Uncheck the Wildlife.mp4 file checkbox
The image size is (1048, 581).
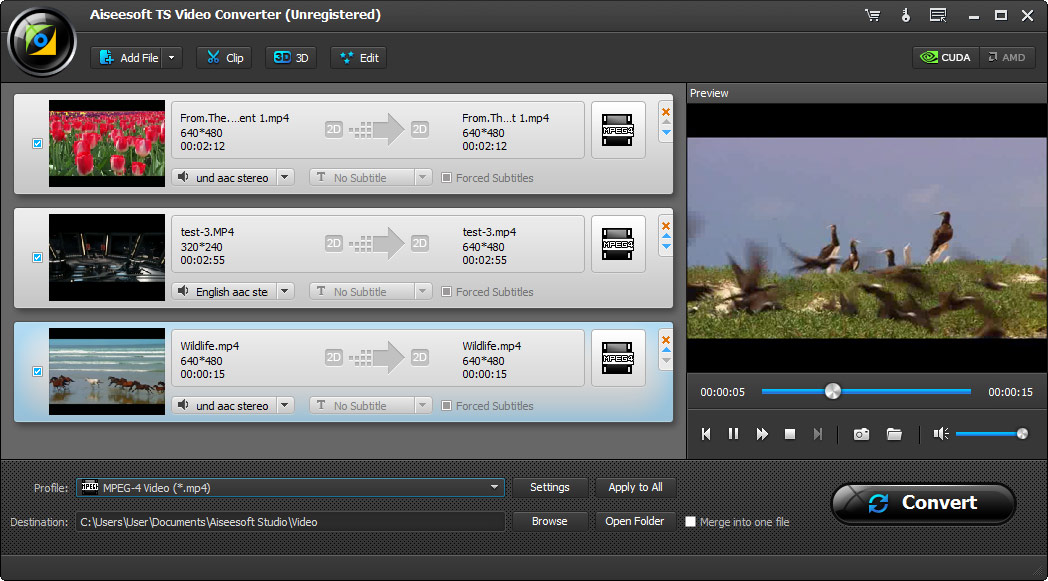point(37,371)
